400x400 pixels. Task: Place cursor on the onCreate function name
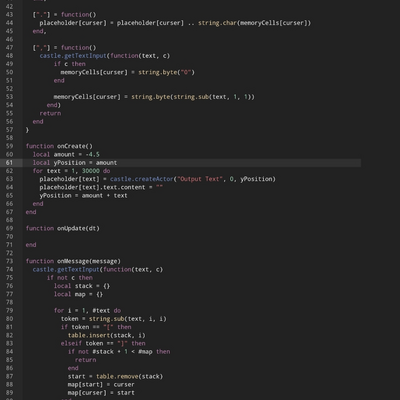(71, 146)
